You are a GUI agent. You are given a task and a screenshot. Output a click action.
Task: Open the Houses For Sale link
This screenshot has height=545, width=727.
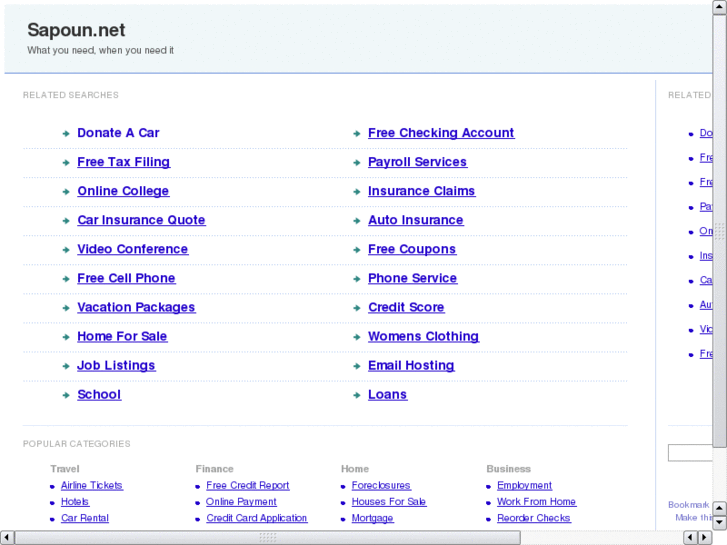pyautogui.click(x=389, y=502)
